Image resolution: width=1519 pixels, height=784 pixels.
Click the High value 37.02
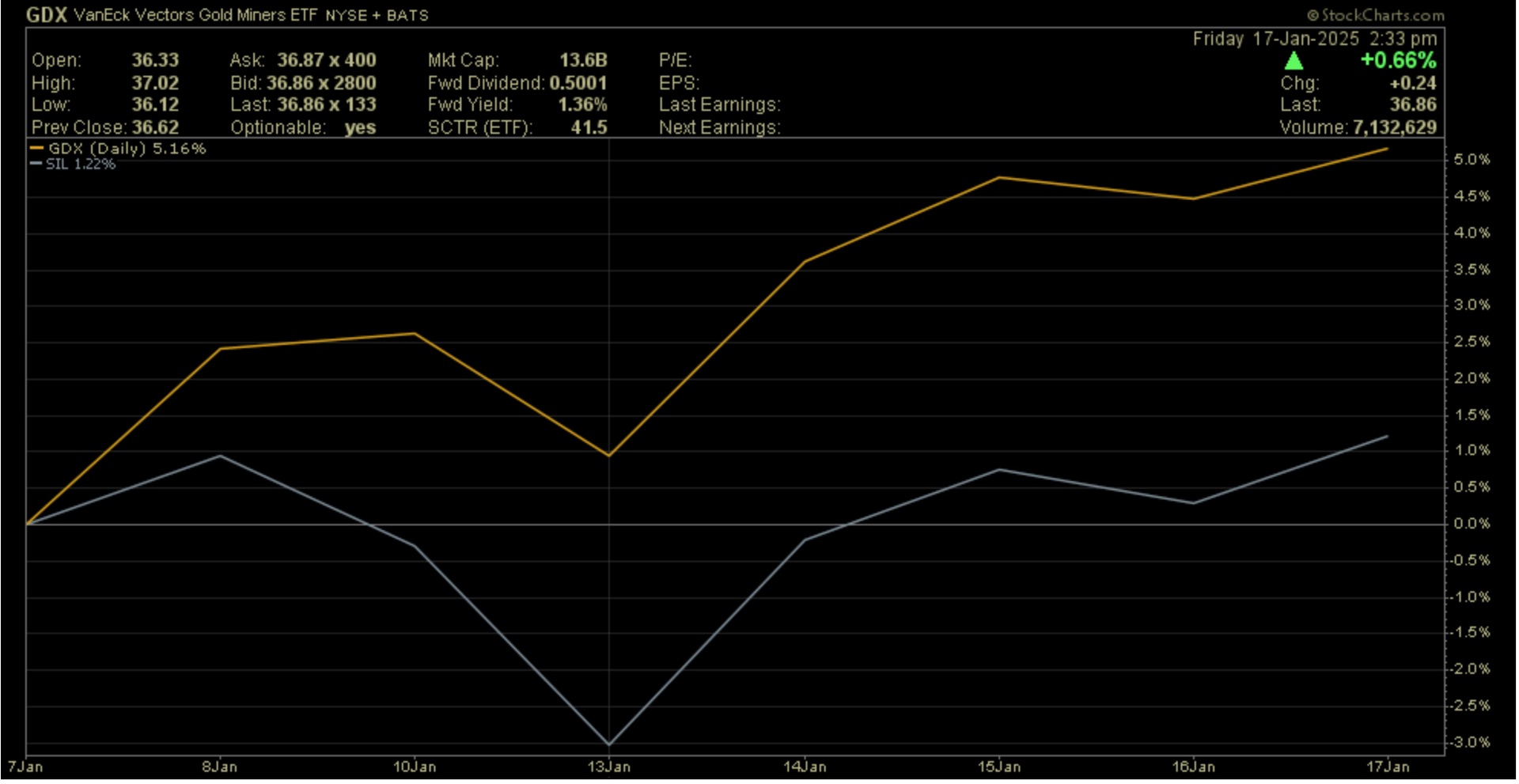click(155, 83)
